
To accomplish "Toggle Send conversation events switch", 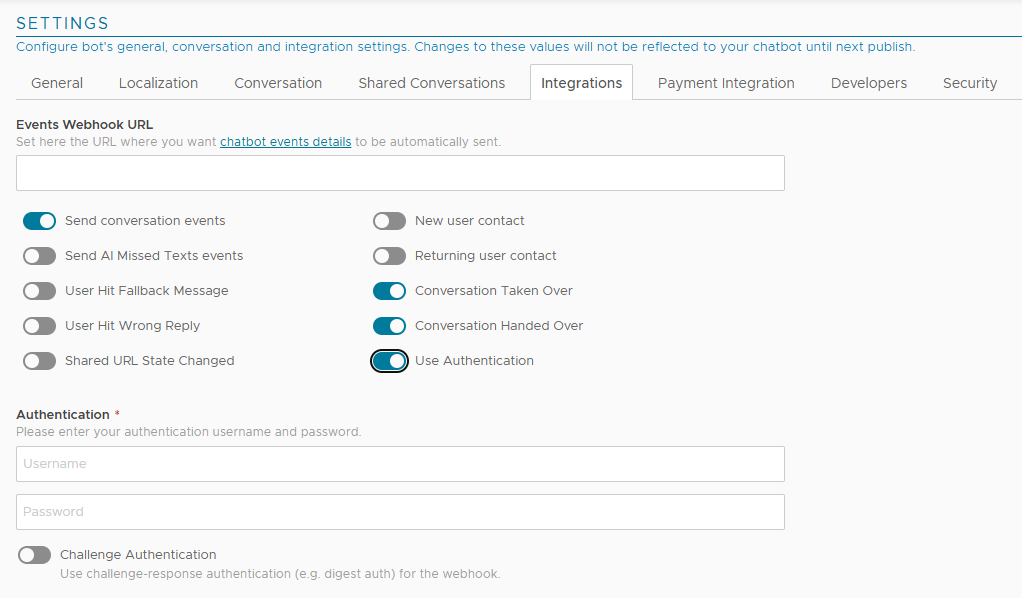I will tap(40, 221).
